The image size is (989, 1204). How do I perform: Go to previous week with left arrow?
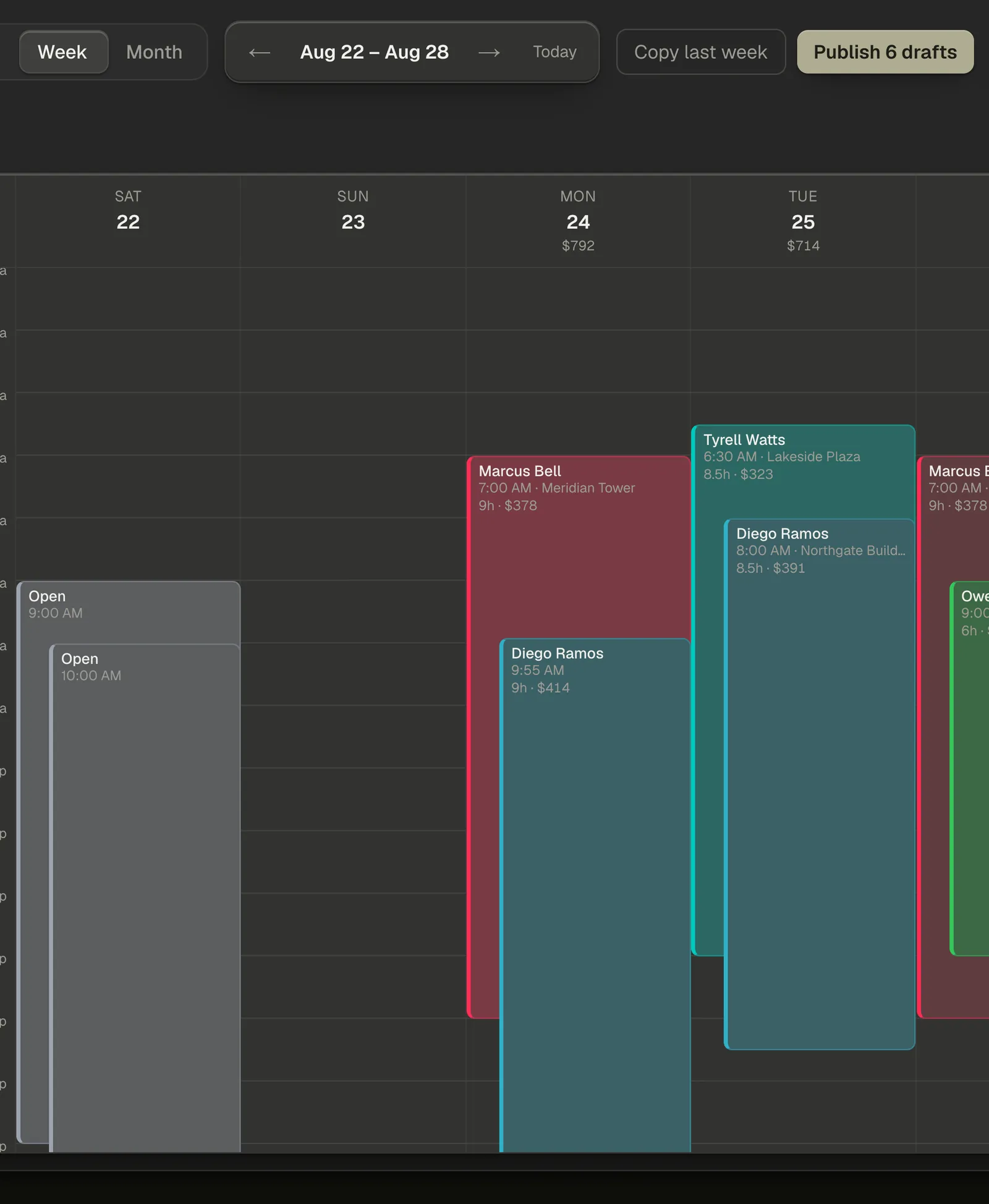click(260, 53)
